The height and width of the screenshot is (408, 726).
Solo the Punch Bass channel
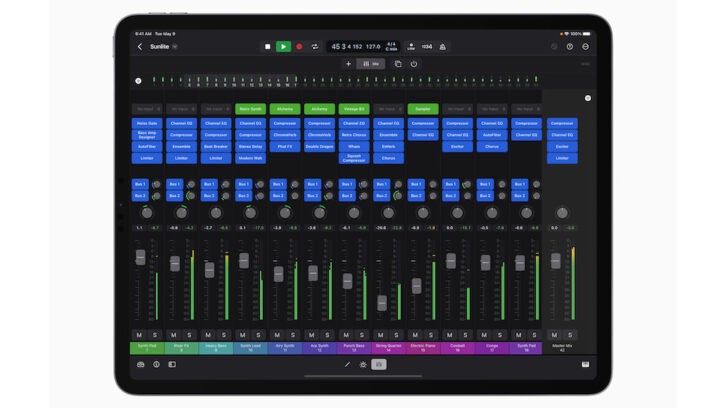point(362,335)
